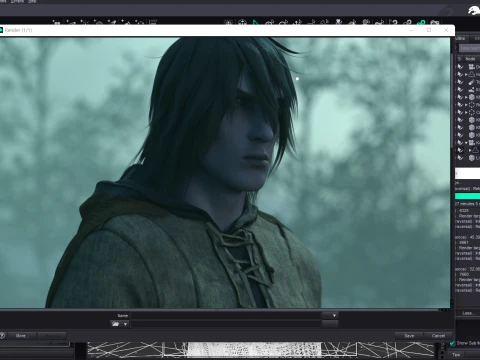Select the green Node Selection arrow tool
Viewport: 480px width, 360px height.
(x=255, y=23)
